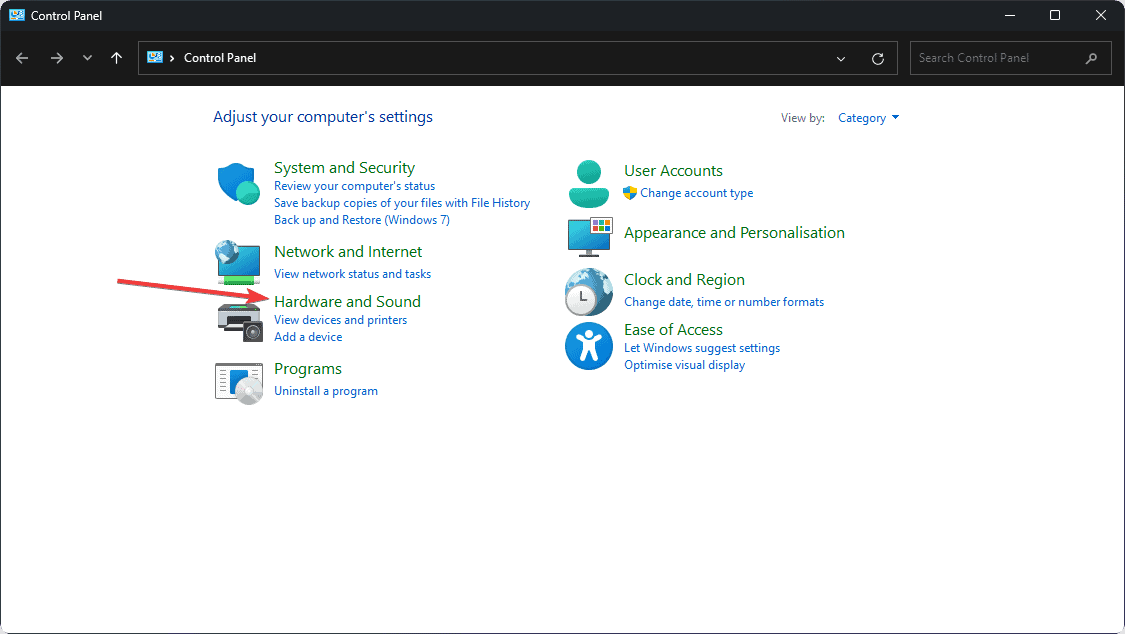Click the Ease of Access accessibility icon
The height and width of the screenshot is (634, 1125).
click(589, 345)
